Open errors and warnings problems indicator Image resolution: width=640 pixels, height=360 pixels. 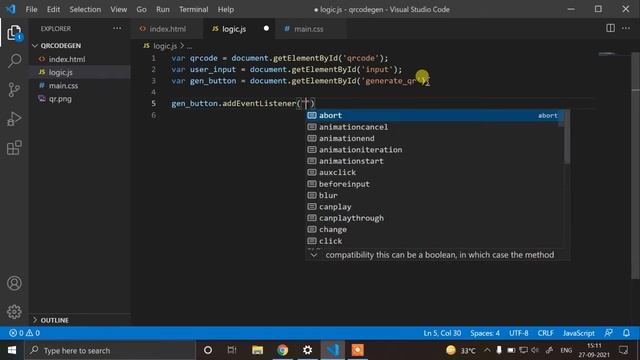point(24,333)
